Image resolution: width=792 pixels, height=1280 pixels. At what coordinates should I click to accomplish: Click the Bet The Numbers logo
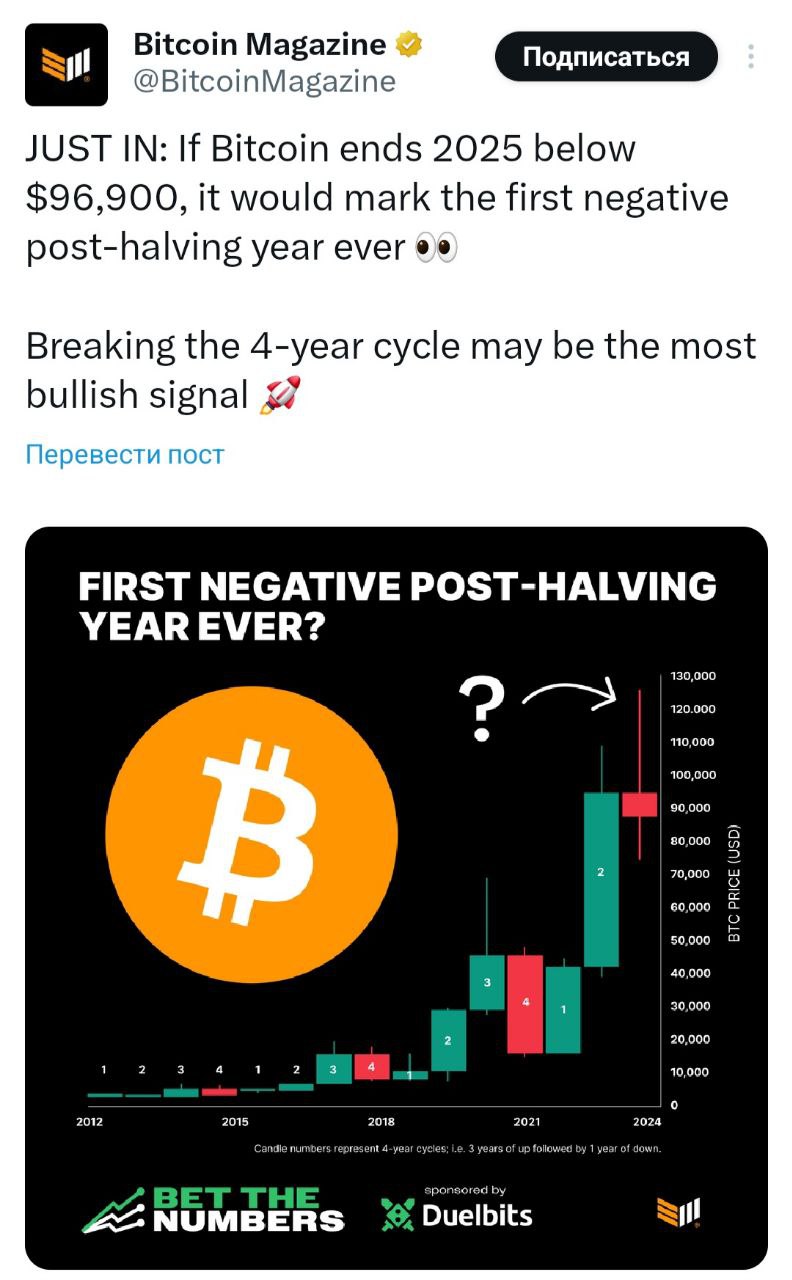click(214, 1210)
